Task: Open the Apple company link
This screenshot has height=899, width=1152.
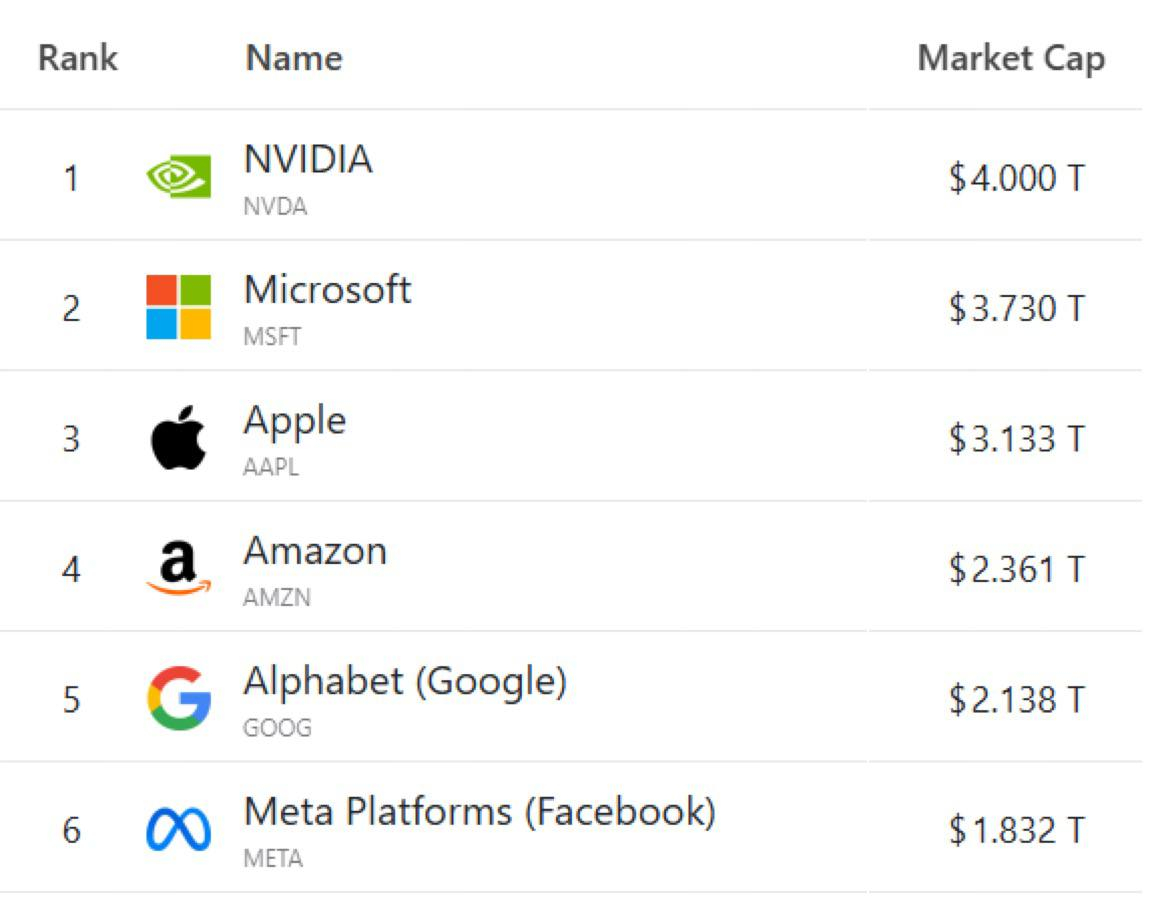Action: pyautogui.click(x=294, y=421)
